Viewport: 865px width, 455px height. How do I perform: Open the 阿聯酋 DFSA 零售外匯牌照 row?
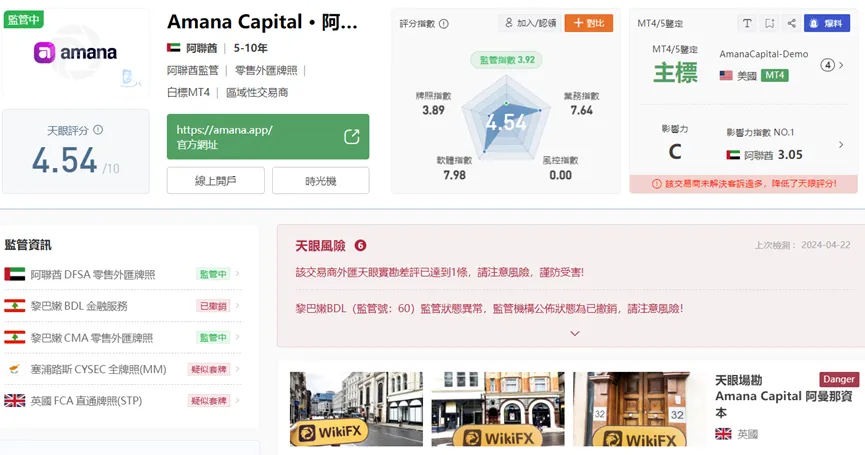coord(122,274)
